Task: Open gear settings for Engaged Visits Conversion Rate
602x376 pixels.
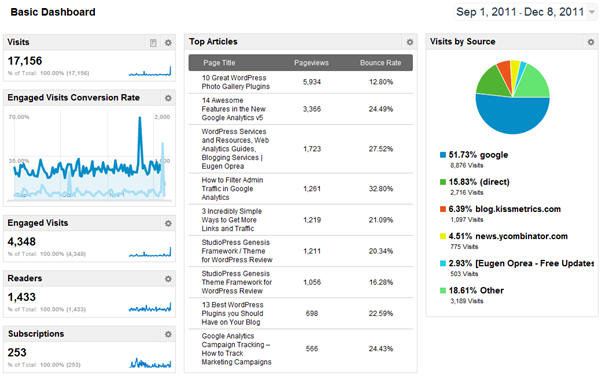Action: (168, 98)
